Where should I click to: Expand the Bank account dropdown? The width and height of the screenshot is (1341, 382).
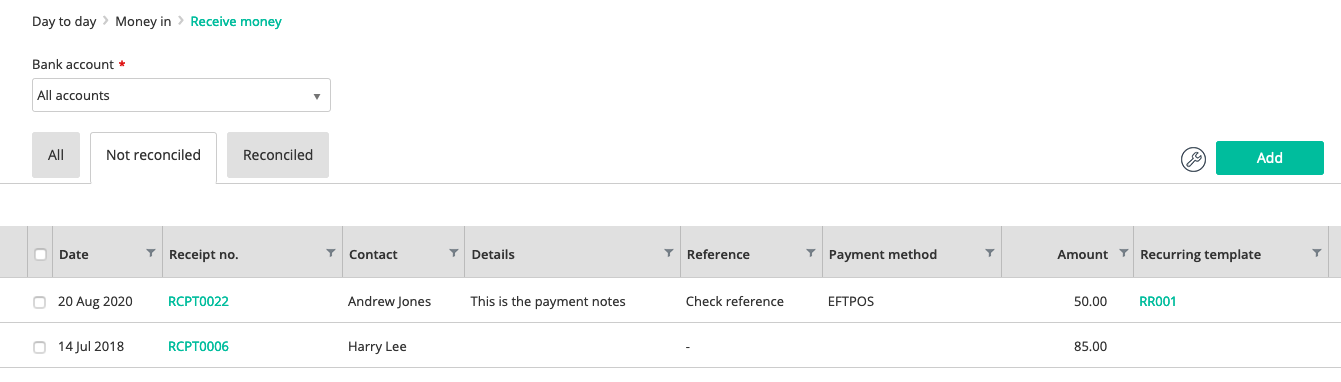181,96
